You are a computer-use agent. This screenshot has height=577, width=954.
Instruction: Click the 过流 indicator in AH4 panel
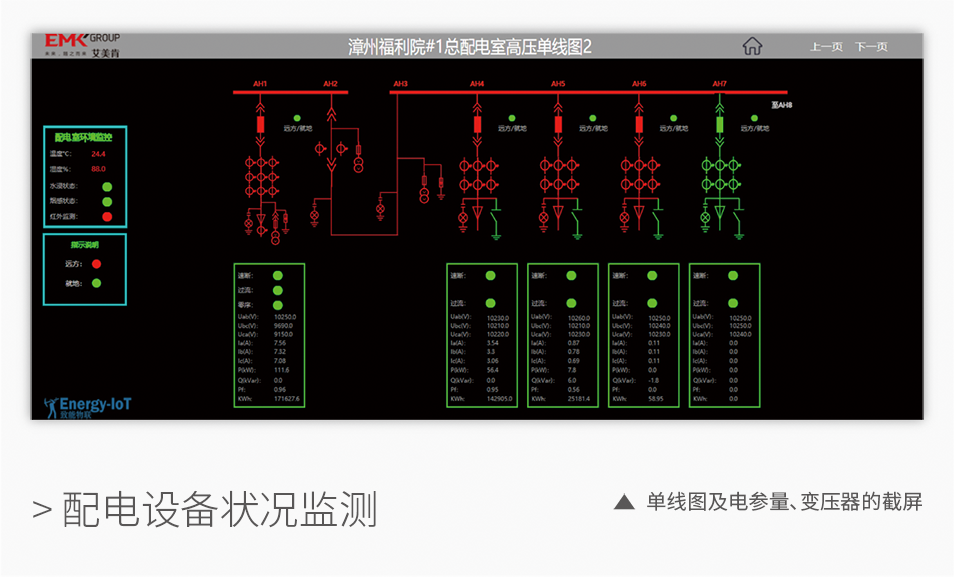490,303
